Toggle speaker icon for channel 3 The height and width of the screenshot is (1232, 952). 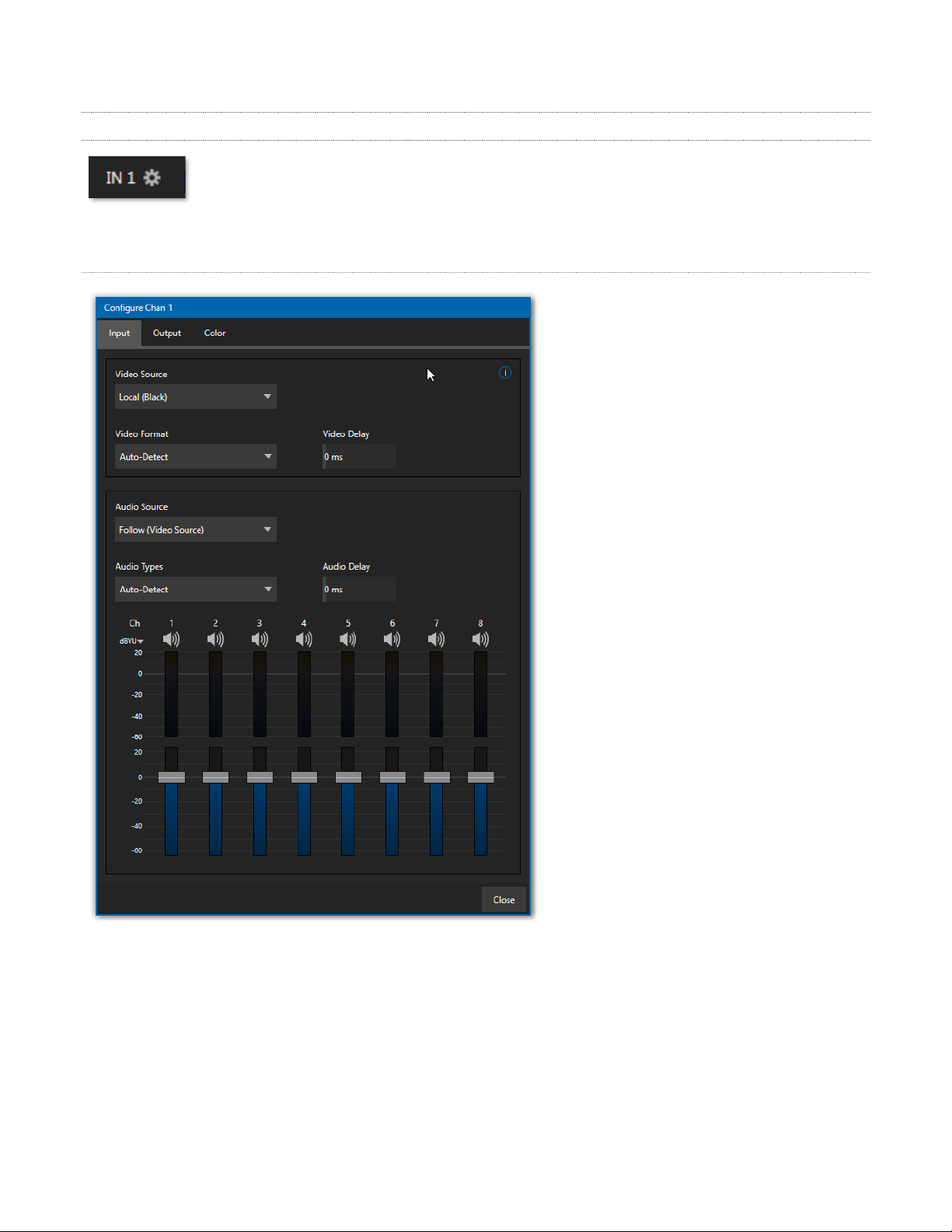point(260,639)
